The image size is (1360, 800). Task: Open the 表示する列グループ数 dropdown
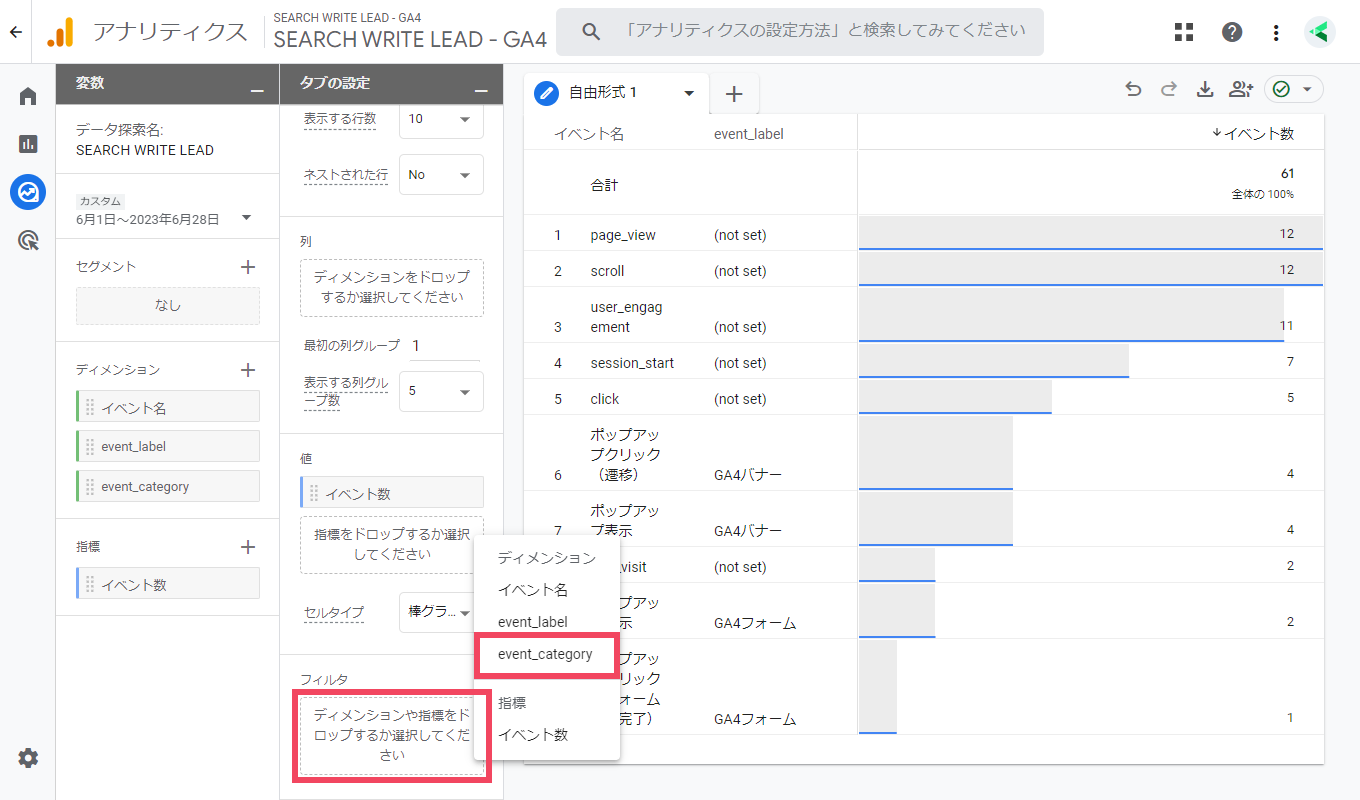click(x=441, y=392)
